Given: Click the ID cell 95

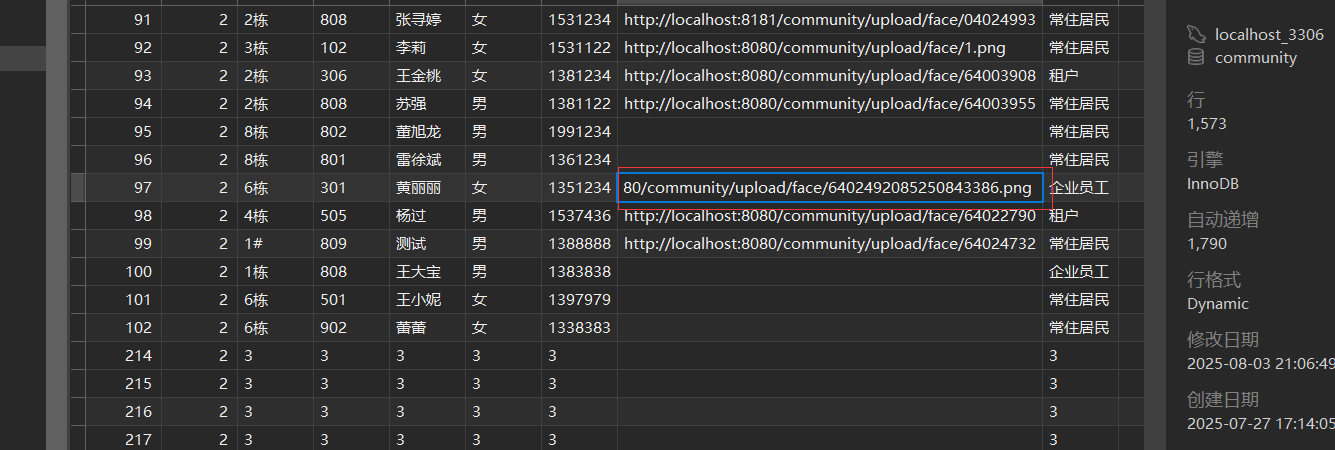Looking at the screenshot, I should click(x=123, y=132).
